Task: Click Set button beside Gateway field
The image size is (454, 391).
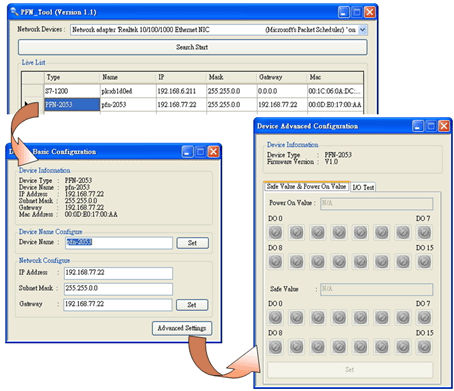Action: tap(192, 305)
